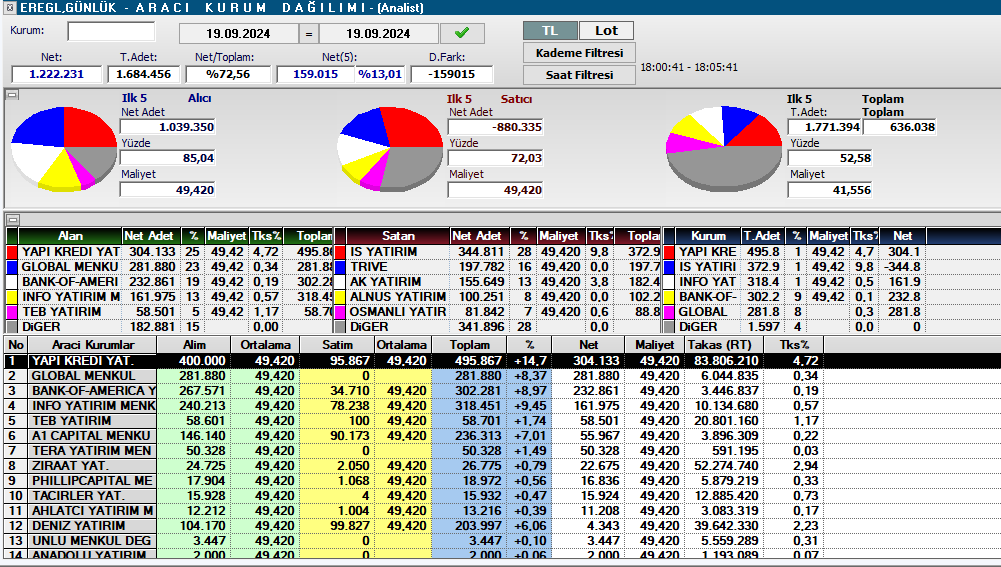This screenshot has height=567, width=1001.
Task: Click the Net Adet 1.039.350 buyer field
Action: point(167,127)
